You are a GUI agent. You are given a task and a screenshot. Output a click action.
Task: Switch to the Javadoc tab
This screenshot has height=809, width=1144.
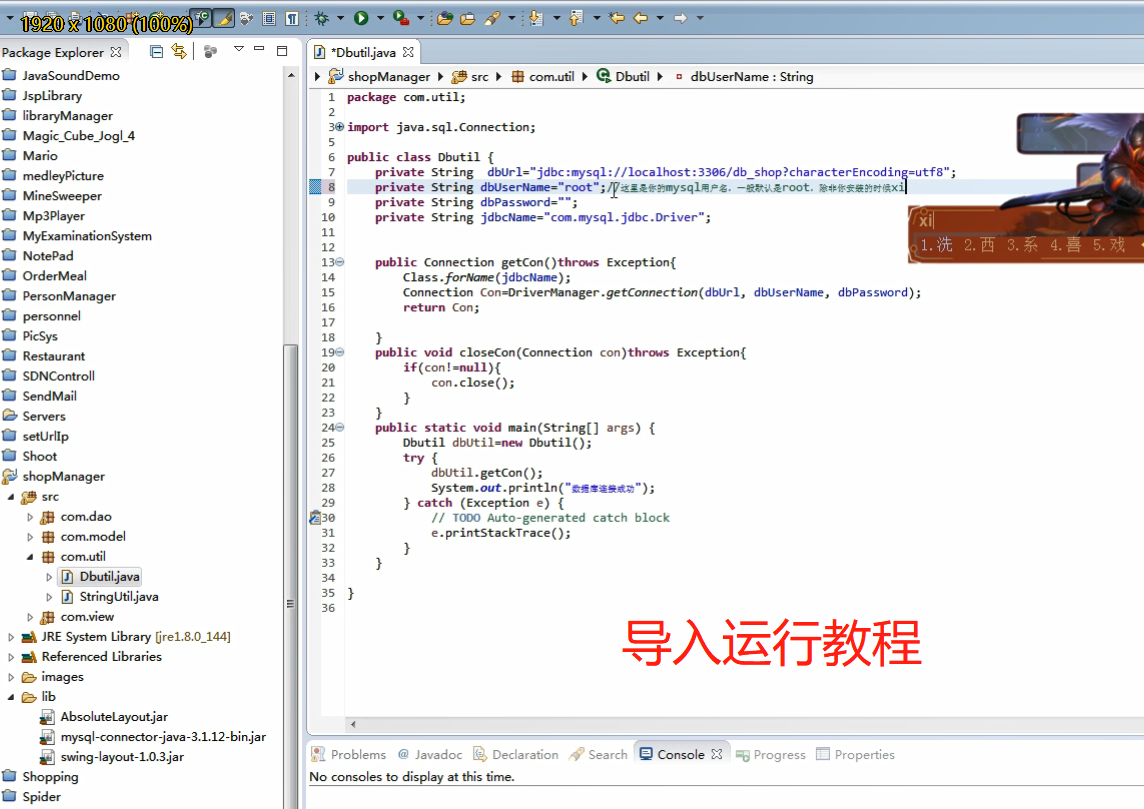[430, 754]
